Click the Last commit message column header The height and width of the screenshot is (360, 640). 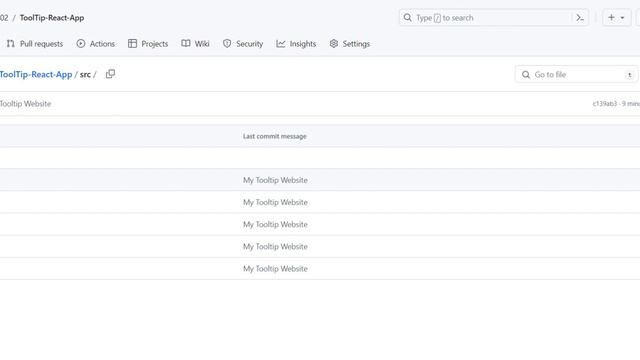point(275,136)
